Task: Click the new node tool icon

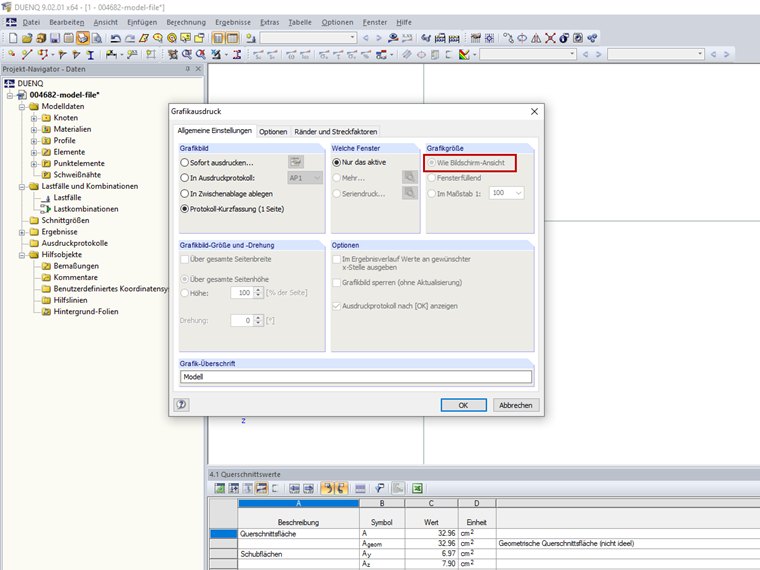Action: pos(12,54)
